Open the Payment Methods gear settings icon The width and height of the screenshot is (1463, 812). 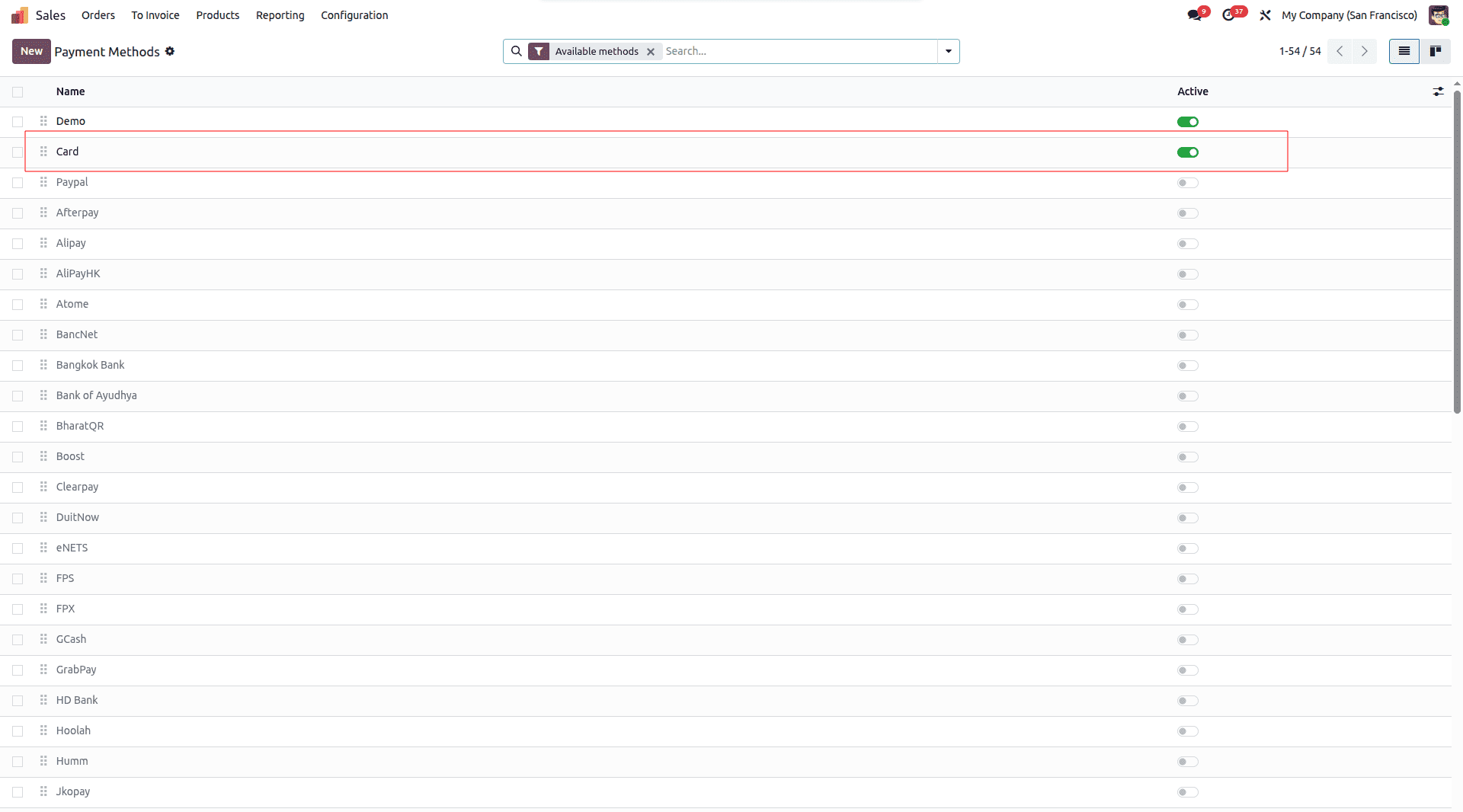pyautogui.click(x=170, y=51)
